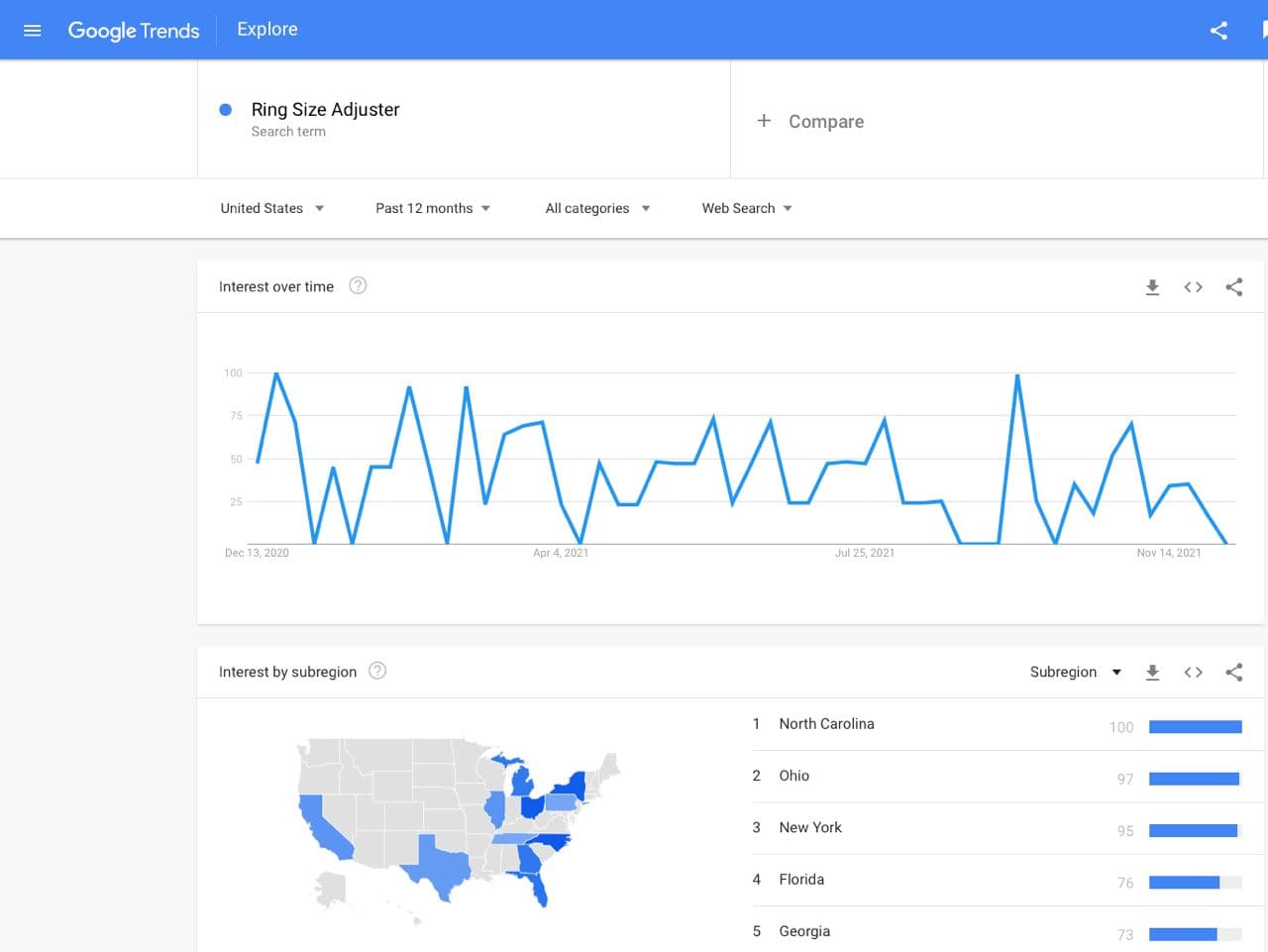
Task: Share the Interest over time chart
Action: pyautogui.click(x=1233, y=286)
